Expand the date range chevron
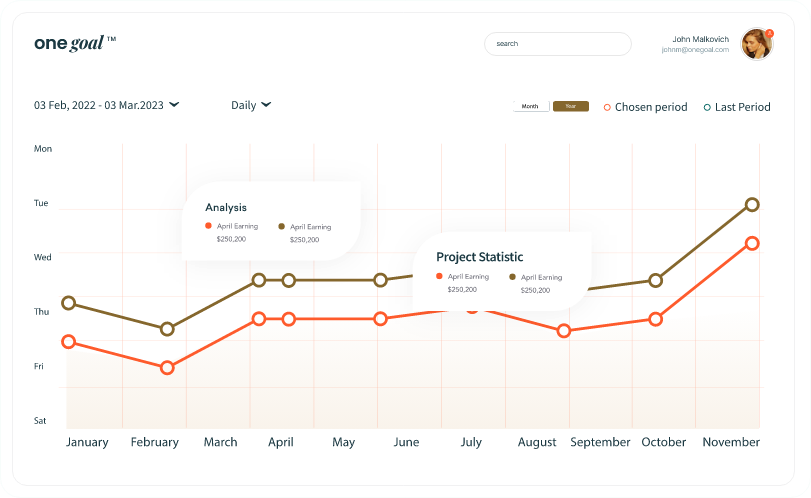811x498 pixels. [x=174, y=104]
